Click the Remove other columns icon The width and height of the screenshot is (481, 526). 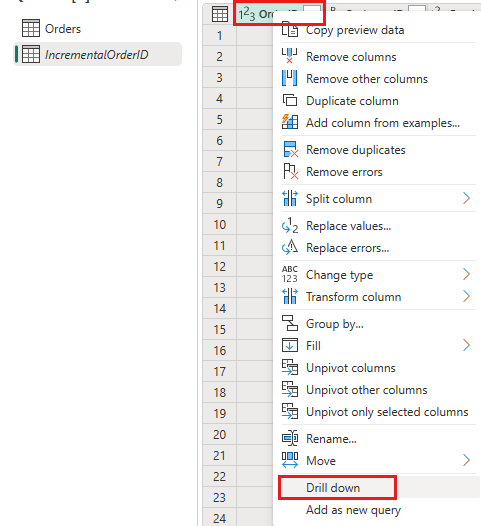click(x=289, y=78)
